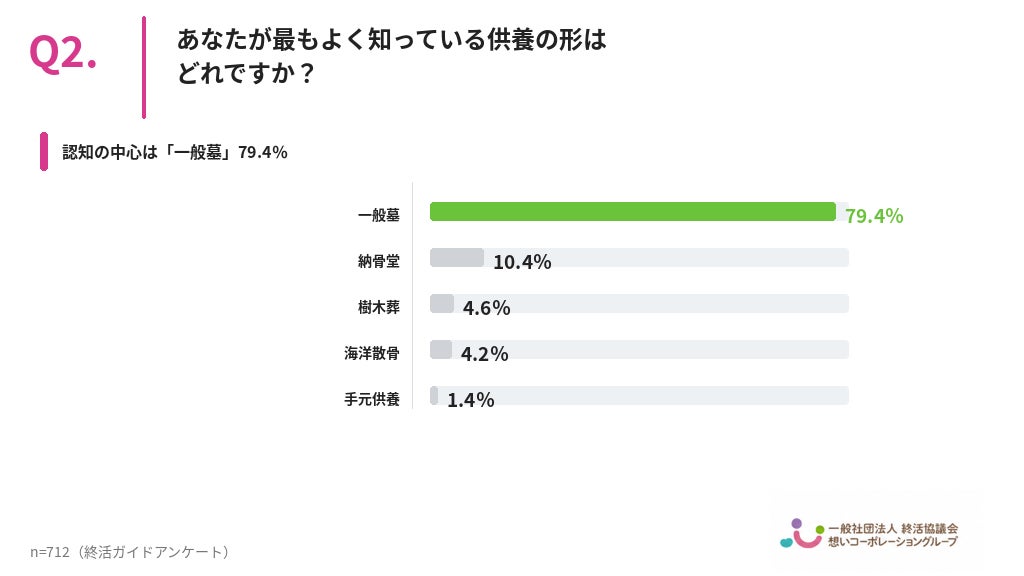This screenshot has width=1024, height=576.
Task: Click the 納骨堂 category label
Action: (378, 261)
